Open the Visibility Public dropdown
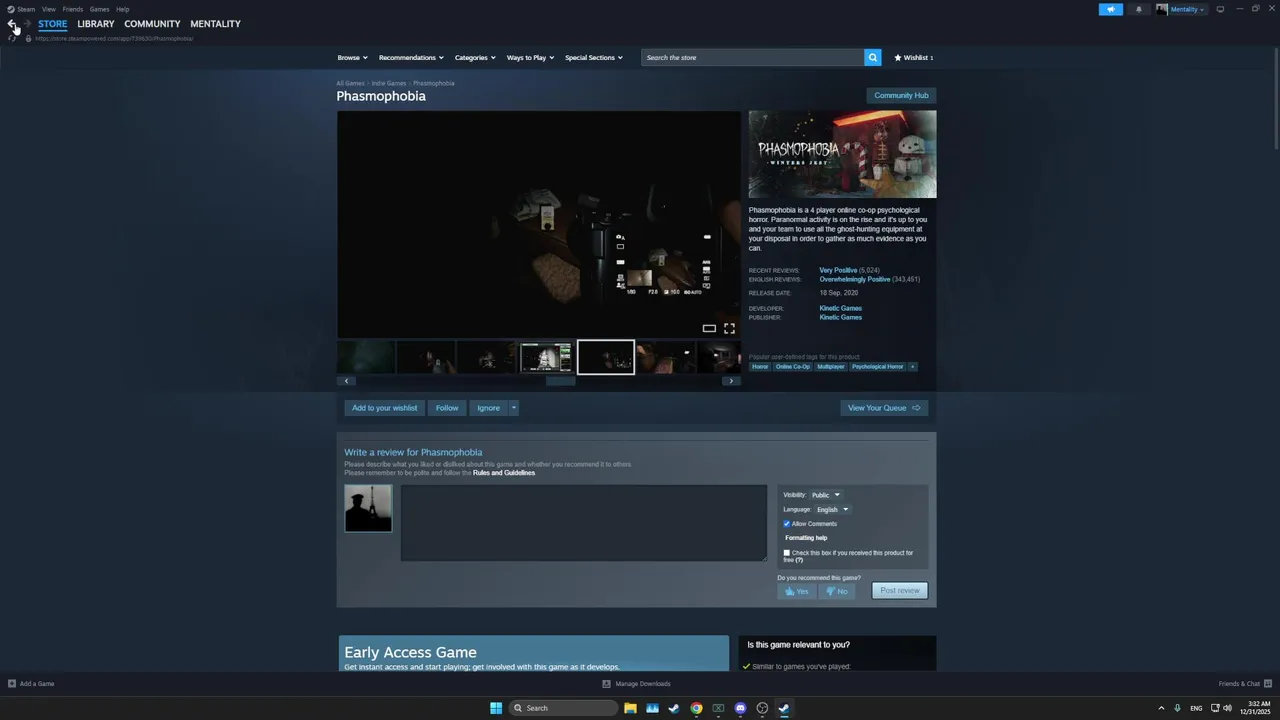This screenshot has width=1280, height=720. pyautogui.click(x=825, y=495)
